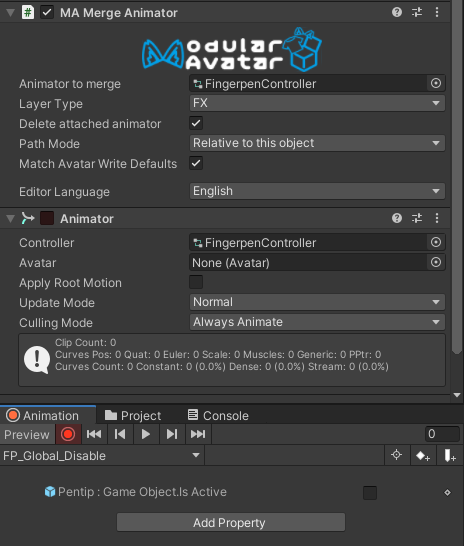Image resolution: width=464 pixels, height=546 pixels.
Task: Open the Layer Type FX dropdown
Action: pyautogui.click(x=317, y=103)
